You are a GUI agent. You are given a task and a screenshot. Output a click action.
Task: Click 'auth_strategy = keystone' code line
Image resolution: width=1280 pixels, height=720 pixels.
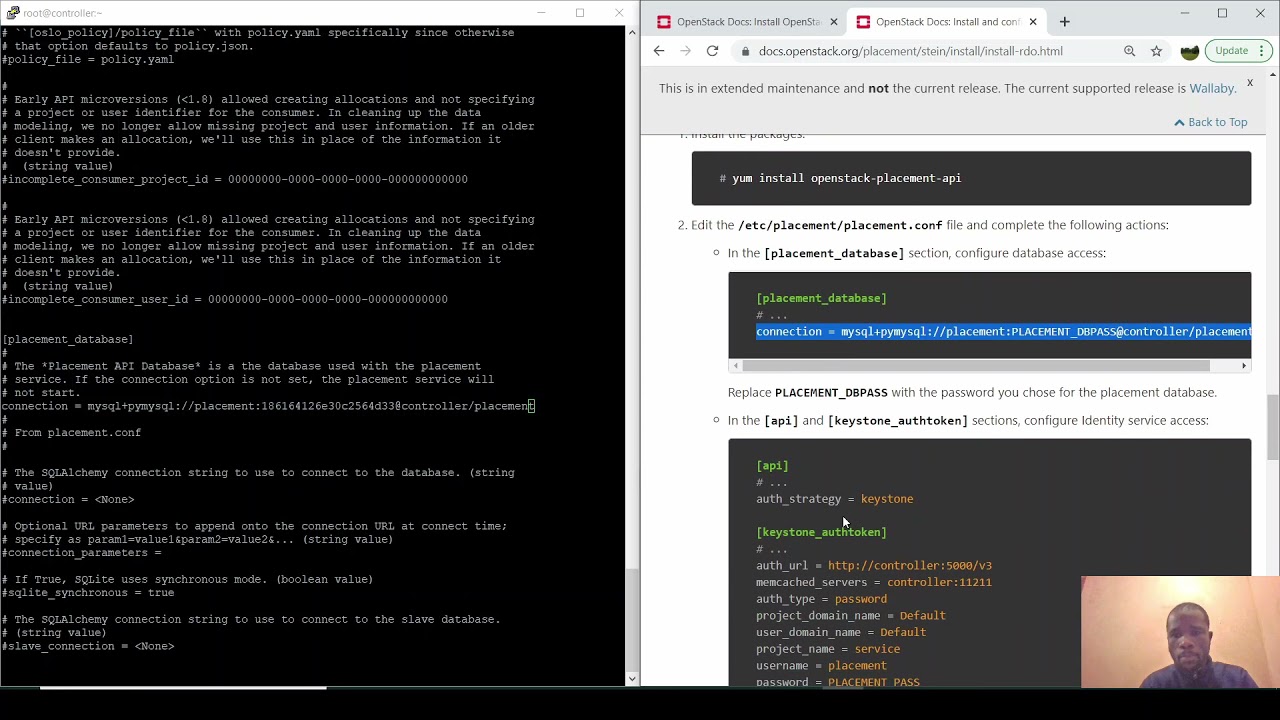point(834,499)
